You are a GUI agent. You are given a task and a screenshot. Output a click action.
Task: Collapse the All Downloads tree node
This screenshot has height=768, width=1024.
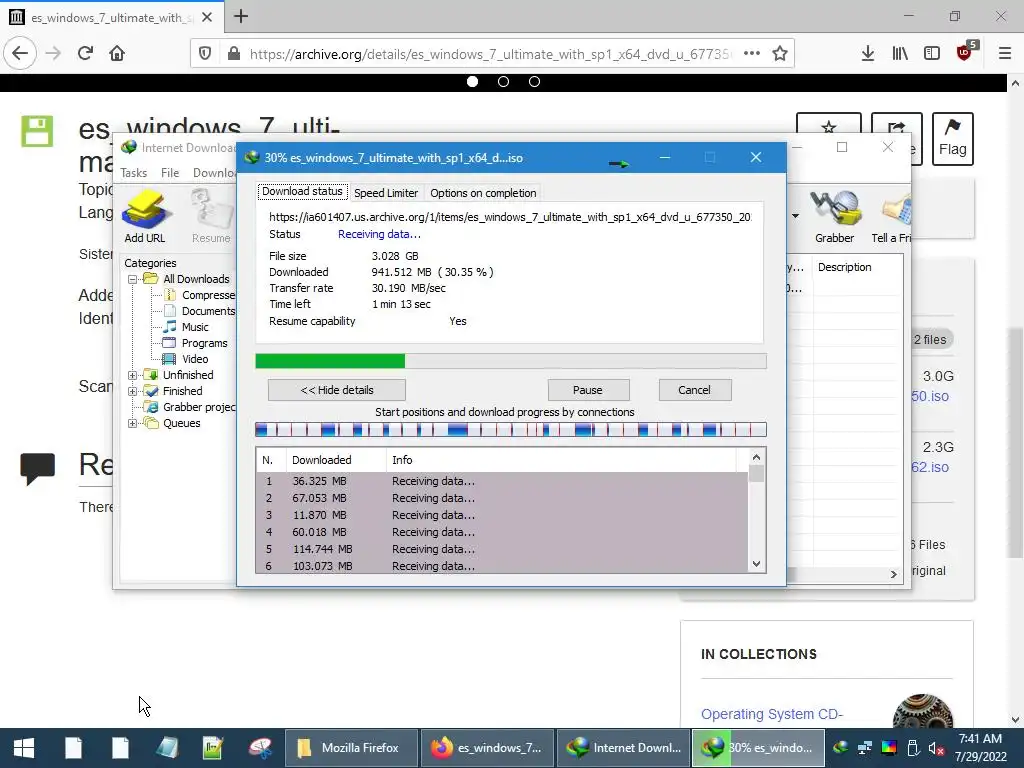[133, 279]
